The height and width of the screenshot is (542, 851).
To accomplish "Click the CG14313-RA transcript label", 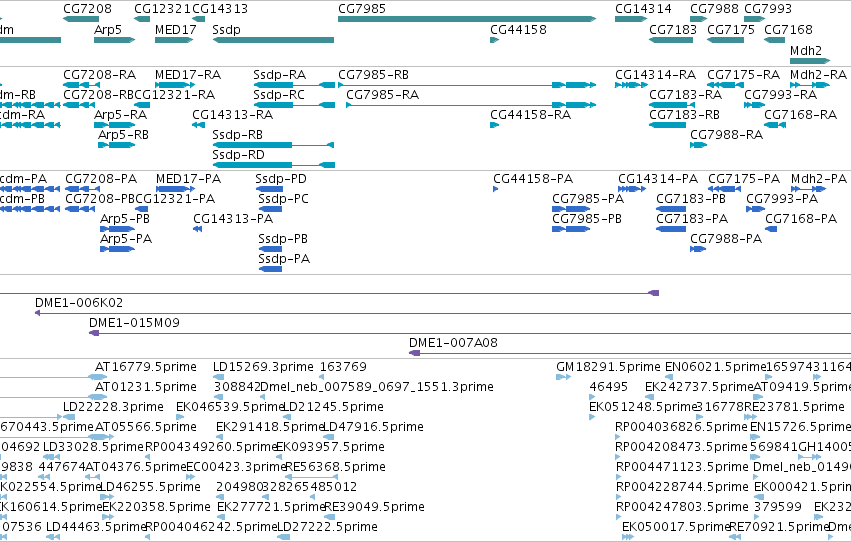I will [232, 114].
